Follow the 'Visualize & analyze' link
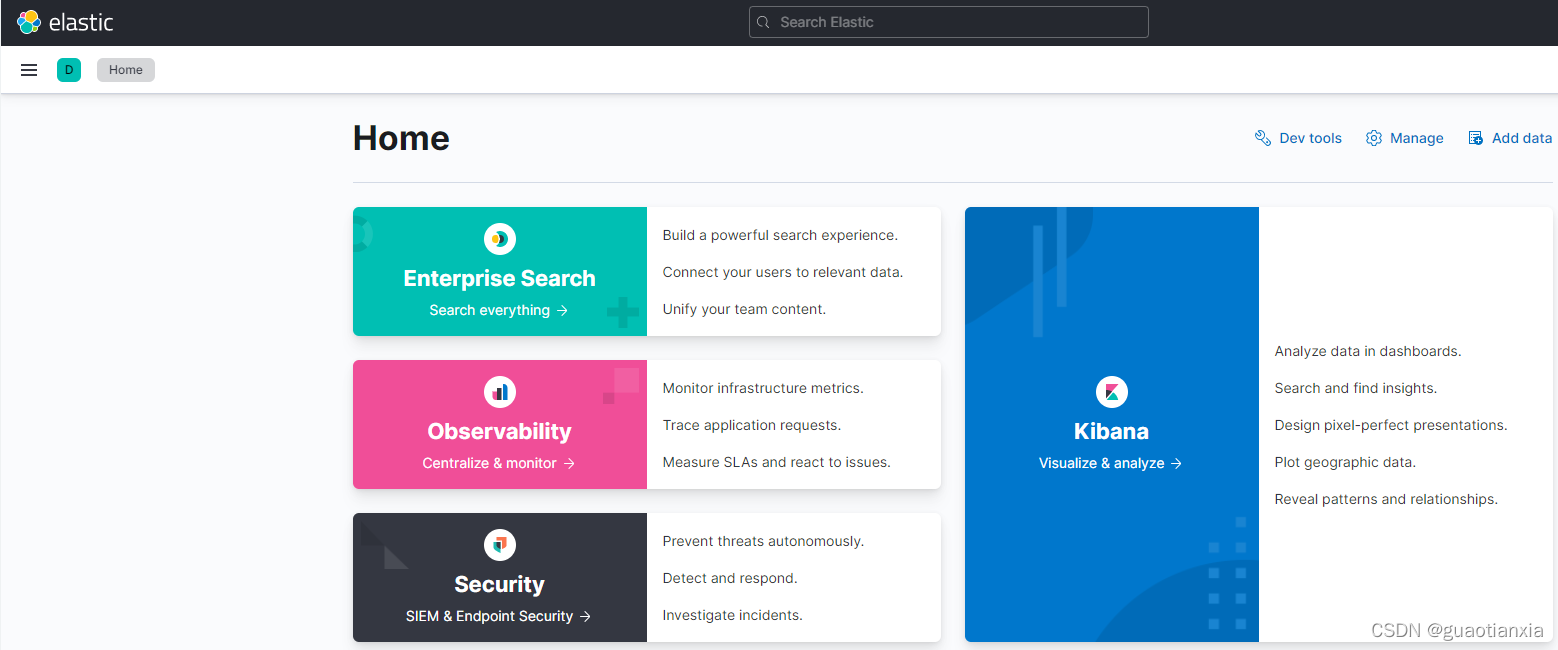This screenshot has width=1558, height=650. click(x=1111, y=463)
